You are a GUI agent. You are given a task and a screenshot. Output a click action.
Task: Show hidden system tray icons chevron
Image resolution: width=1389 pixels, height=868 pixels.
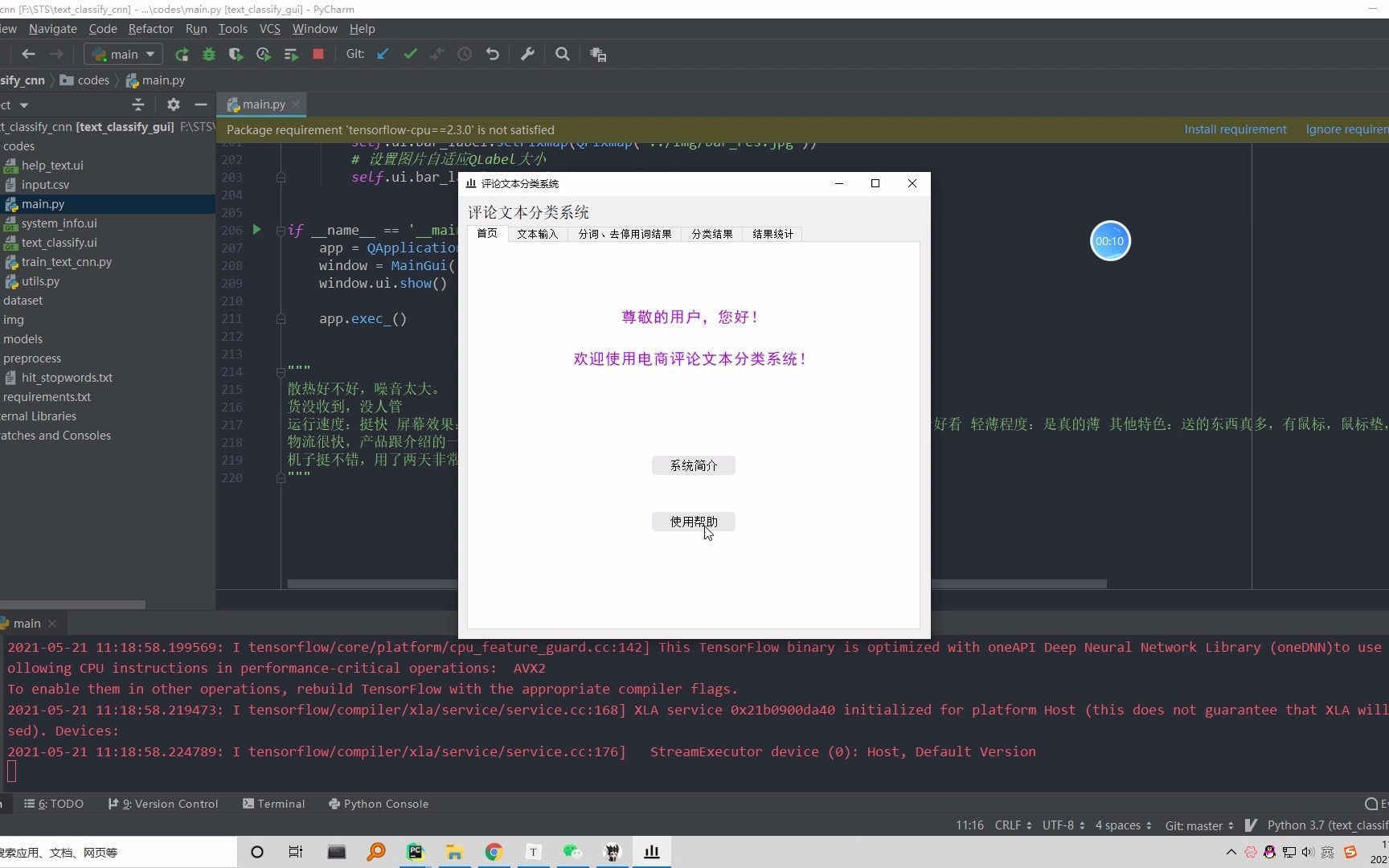click(x=1231, y=852)
